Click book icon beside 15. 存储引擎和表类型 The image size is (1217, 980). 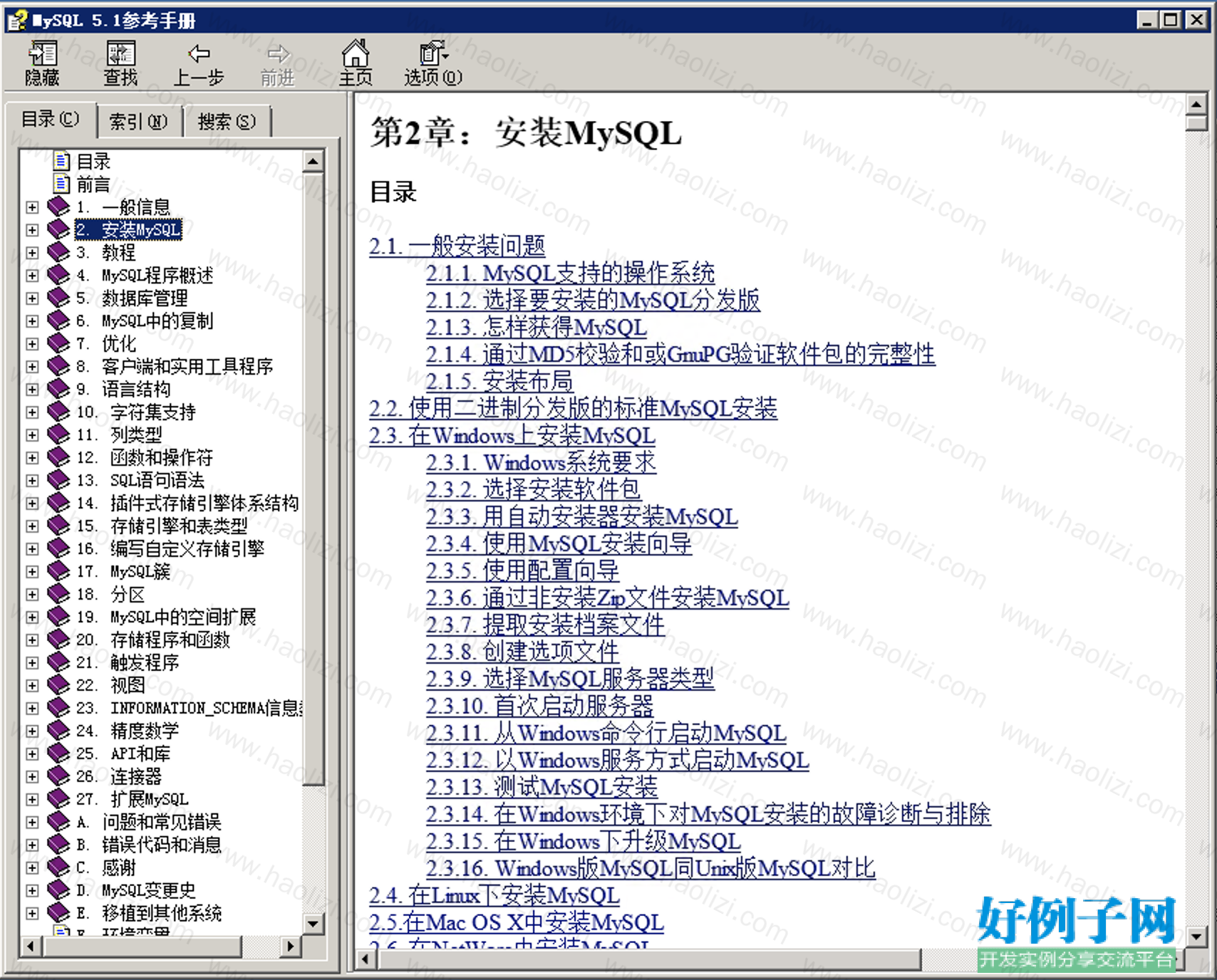[58, 526]
